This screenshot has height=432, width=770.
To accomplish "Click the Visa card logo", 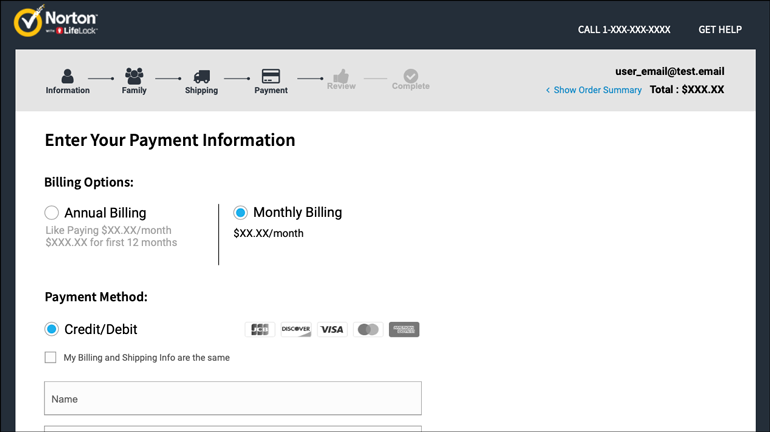I will 332,329.
